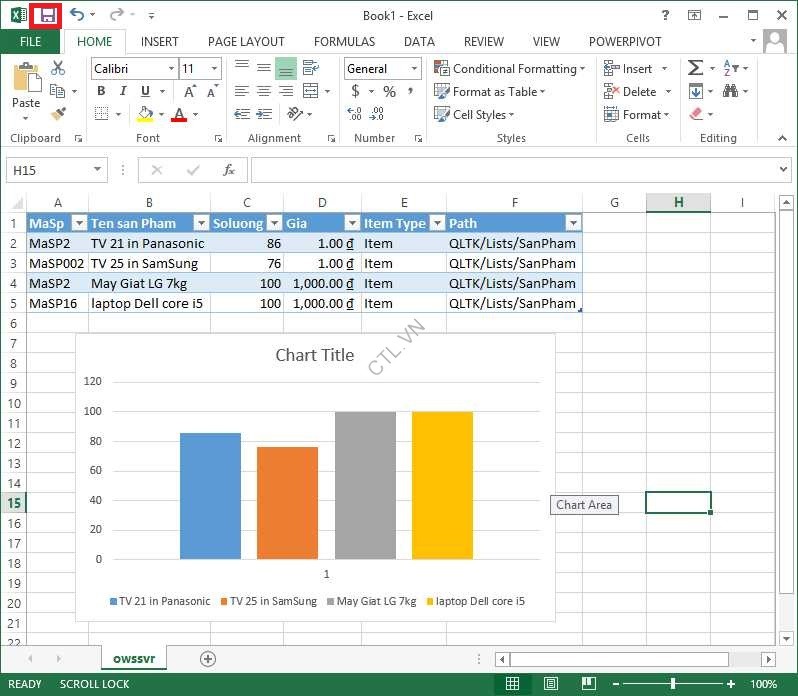Screen dimensions: 798x696
Task: Click the zoom slider in status bar
Action: tap(673, 684)
